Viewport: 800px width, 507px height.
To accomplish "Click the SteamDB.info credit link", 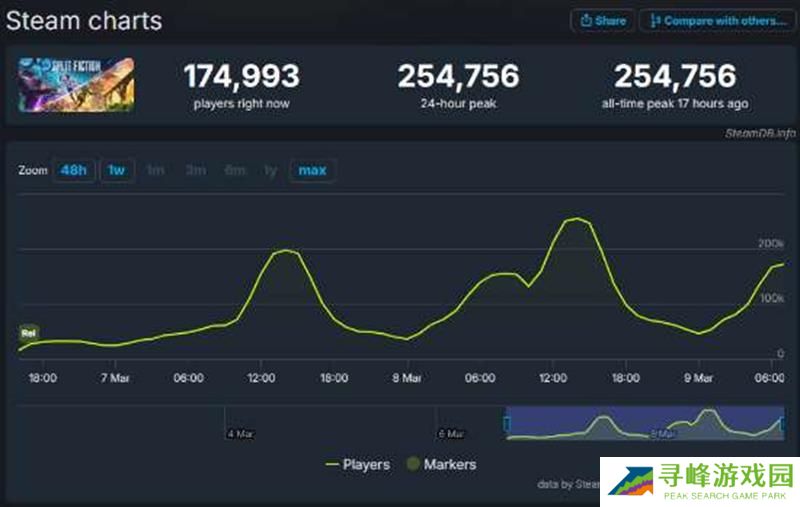I will [759, 134].
